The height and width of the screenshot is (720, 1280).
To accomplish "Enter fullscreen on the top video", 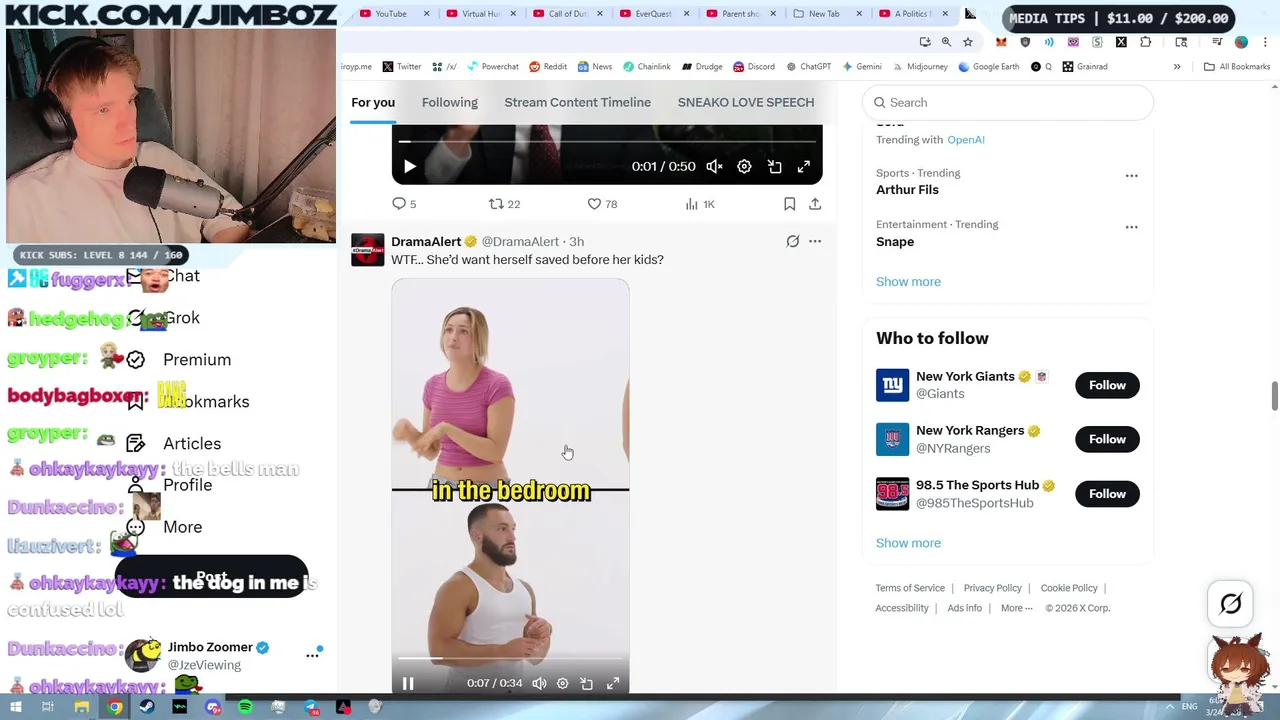I will tap(804, 167).
